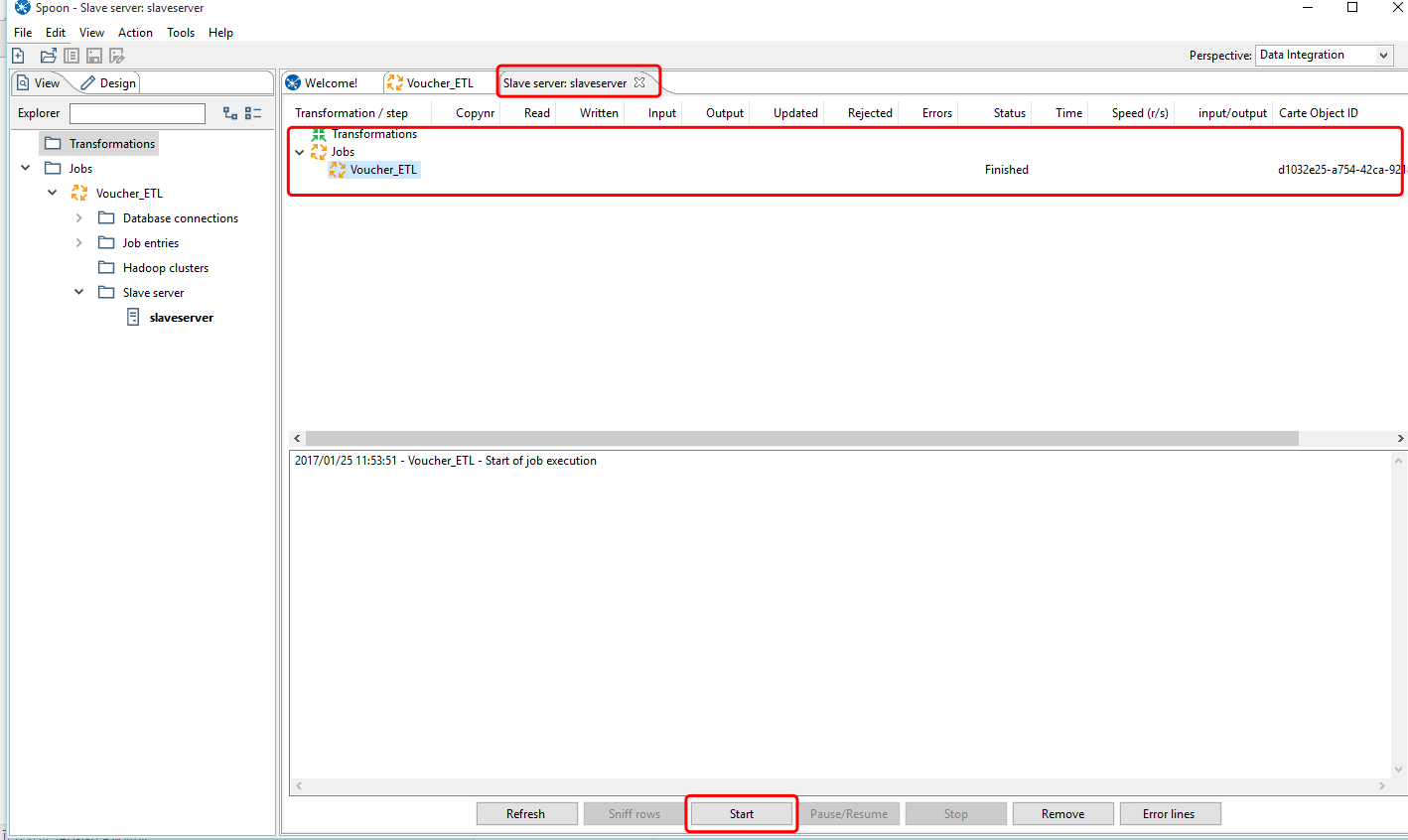Click the Refresh button
This screenshot has height=840, width=1408.
pos(526,814)
